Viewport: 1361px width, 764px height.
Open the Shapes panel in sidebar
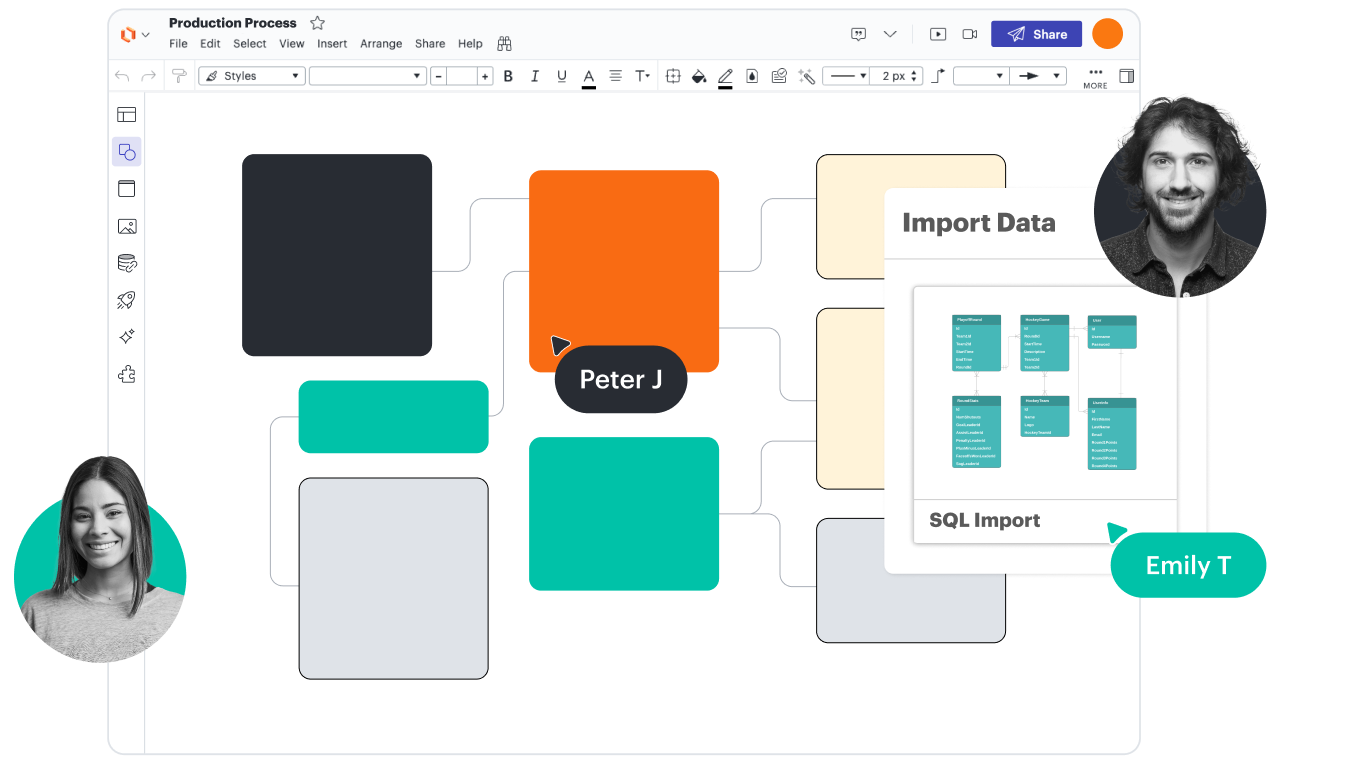click(127, 152)
